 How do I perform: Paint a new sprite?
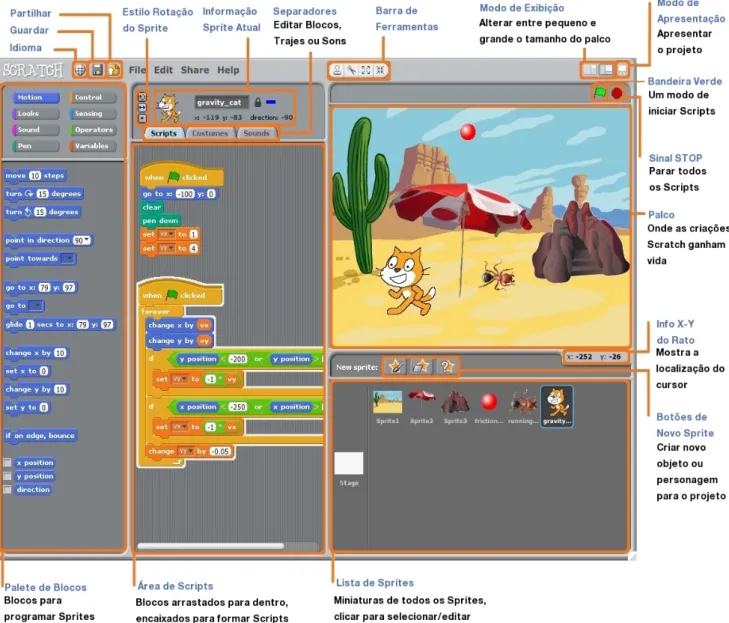[396, 367]
